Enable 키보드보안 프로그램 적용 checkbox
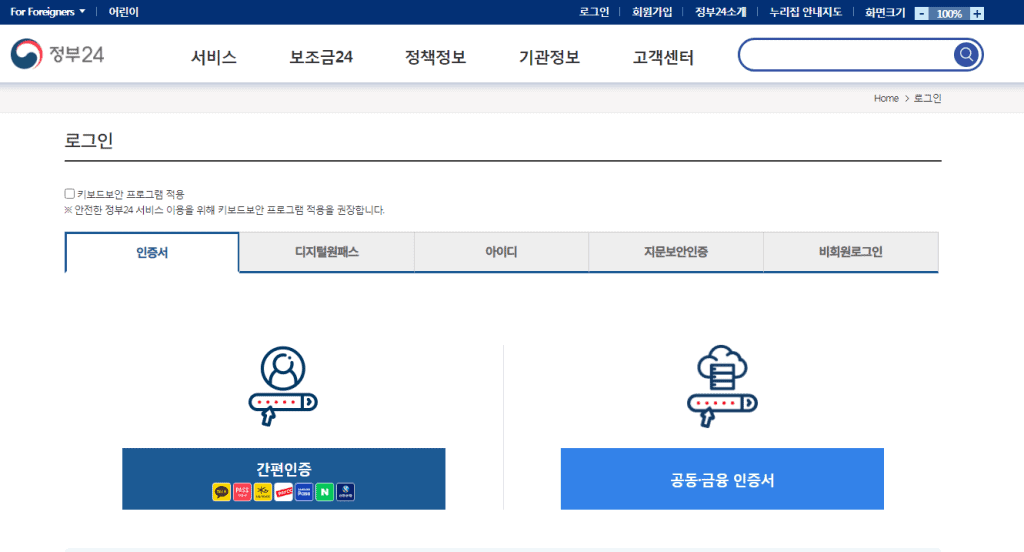This screenshot has width=1024, height=552. (x=69, y=193)
